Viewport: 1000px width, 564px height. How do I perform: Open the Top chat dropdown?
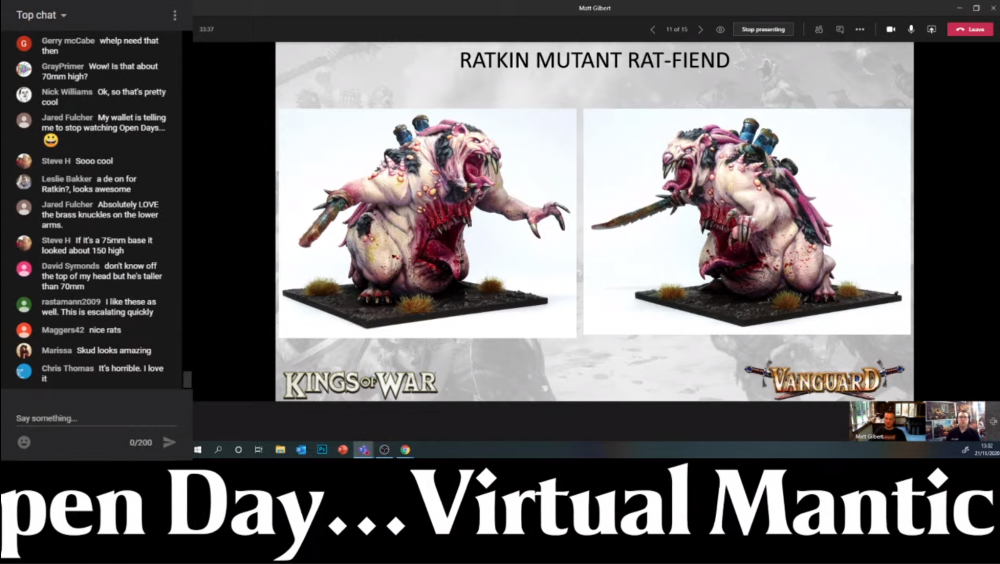click(x=41, y=15)
